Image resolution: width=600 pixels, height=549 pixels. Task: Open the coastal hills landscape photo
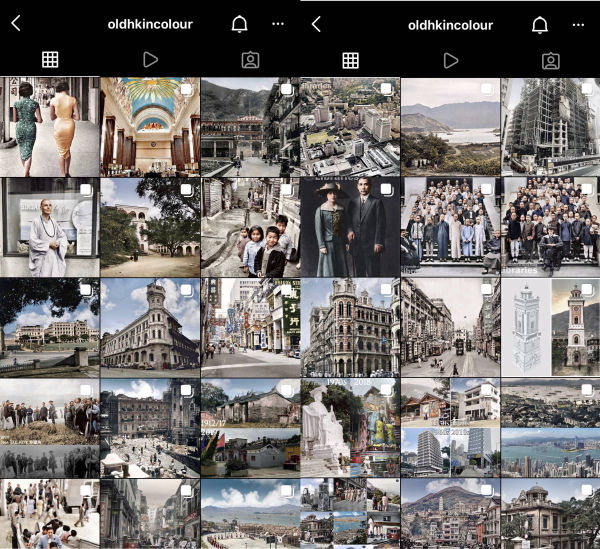(x=450, y=127)
